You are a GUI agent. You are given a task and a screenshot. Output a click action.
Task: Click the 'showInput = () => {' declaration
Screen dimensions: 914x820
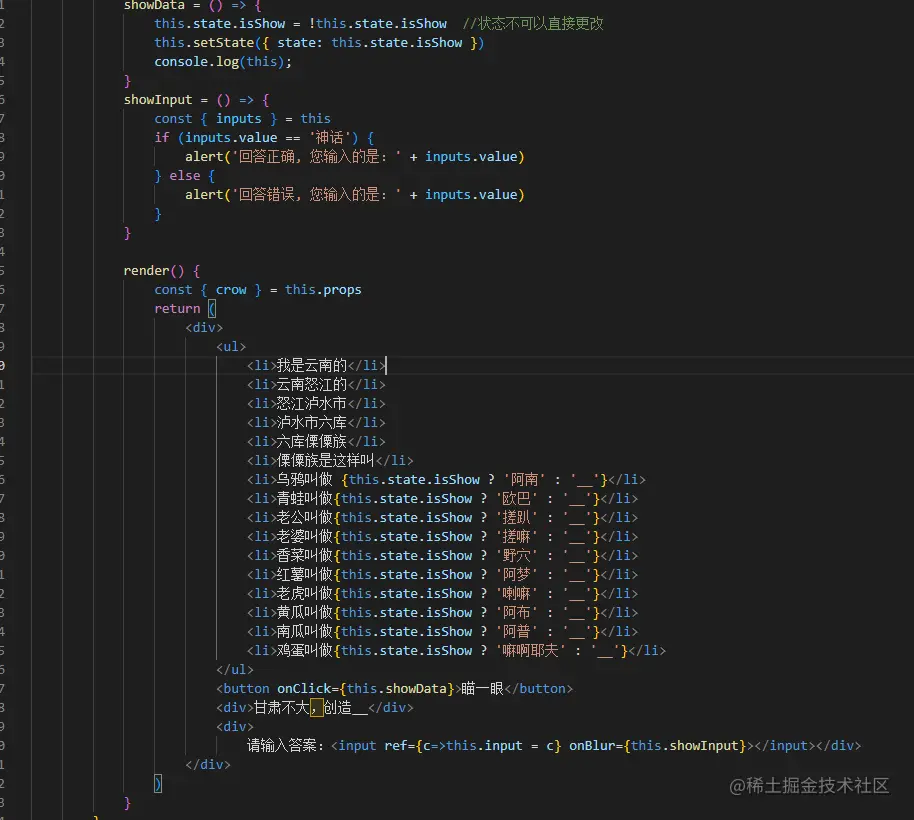[x=196, y=100]
